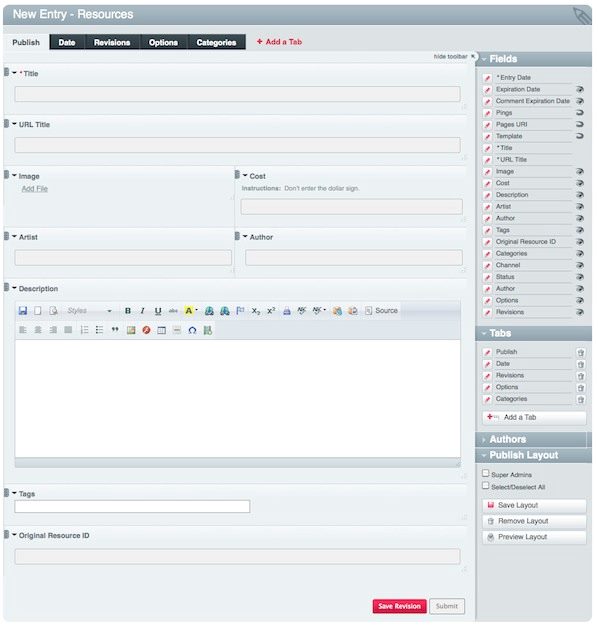Click the Save Layout button

pos(534,505)
